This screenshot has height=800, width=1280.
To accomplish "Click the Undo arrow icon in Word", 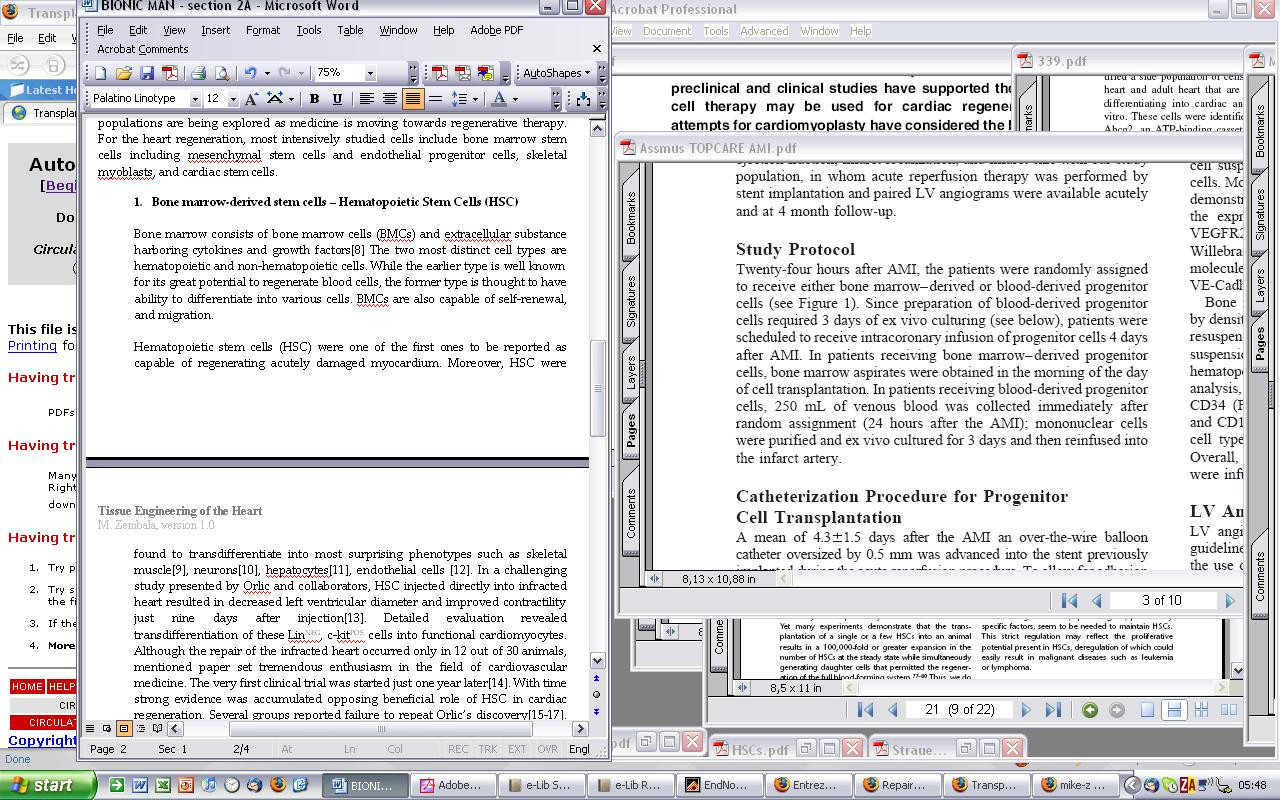I will [x=251, y=73].
